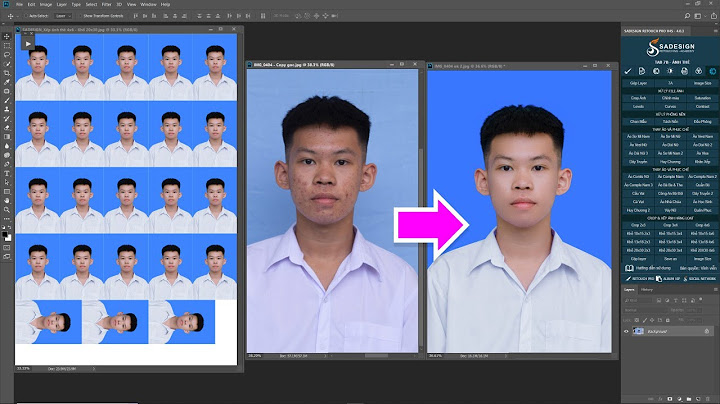The height and width of the screenshot is (404, 720).
Task: Click horizontal scrollbar of middle photo window
Action: pos(376,356)
